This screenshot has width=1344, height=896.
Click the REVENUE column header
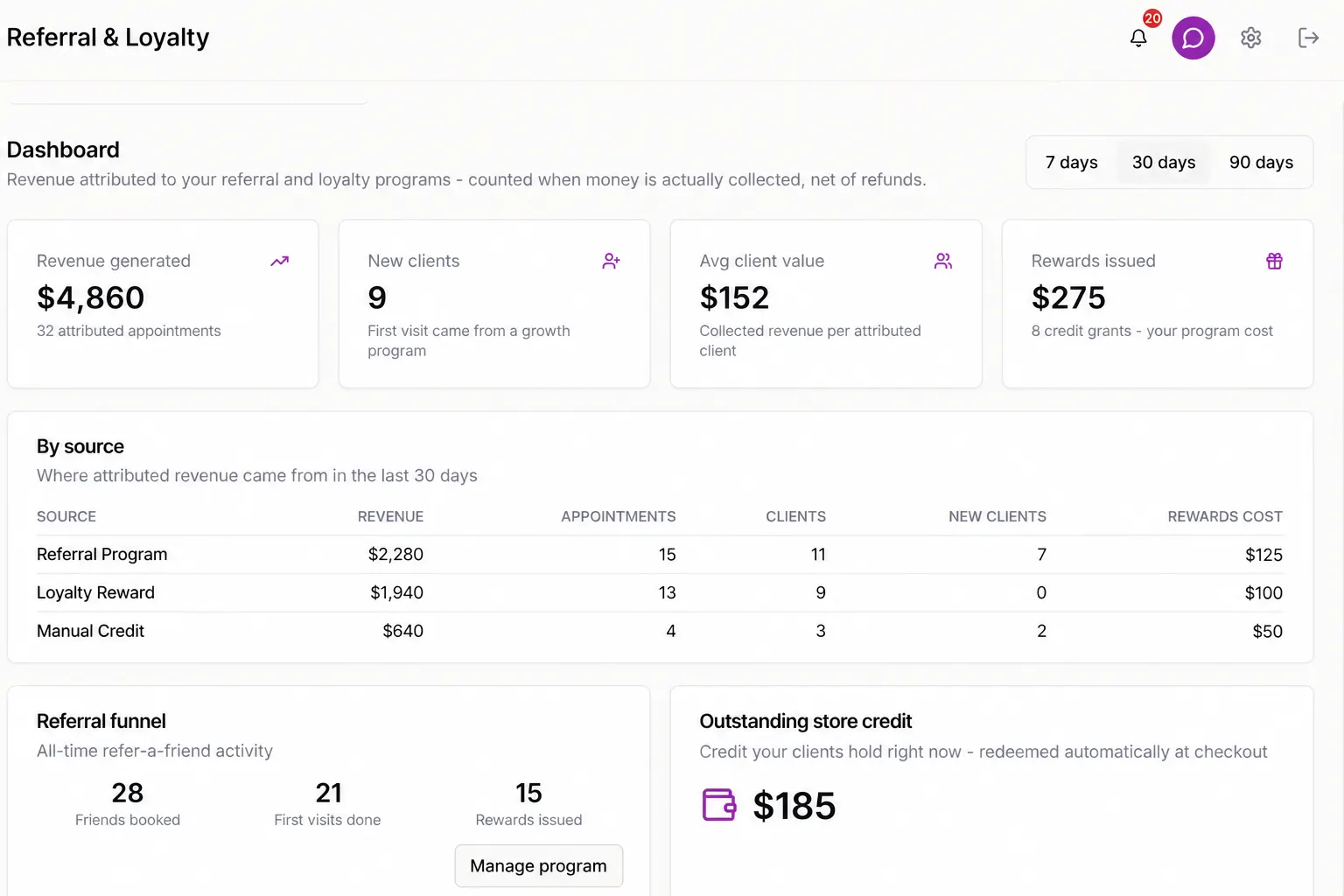(390, 517)
